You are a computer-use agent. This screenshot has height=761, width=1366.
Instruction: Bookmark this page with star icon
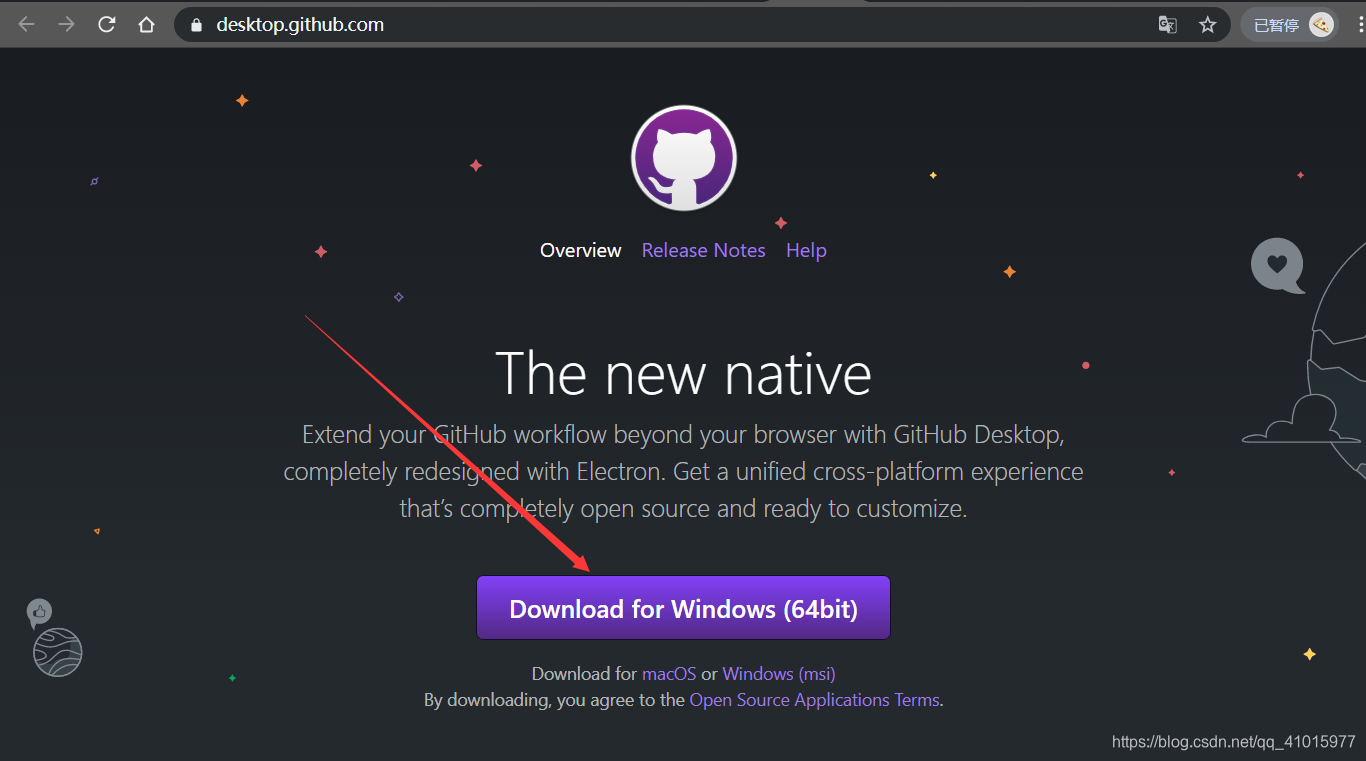click(x=1208, y=25)
